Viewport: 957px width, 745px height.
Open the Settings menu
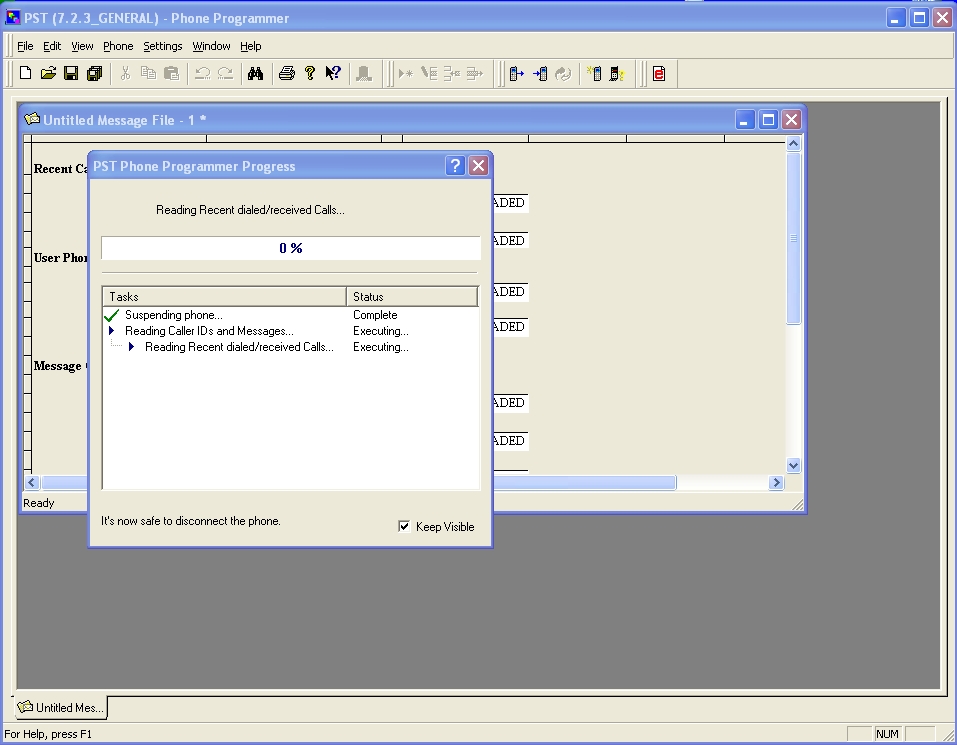162,46
